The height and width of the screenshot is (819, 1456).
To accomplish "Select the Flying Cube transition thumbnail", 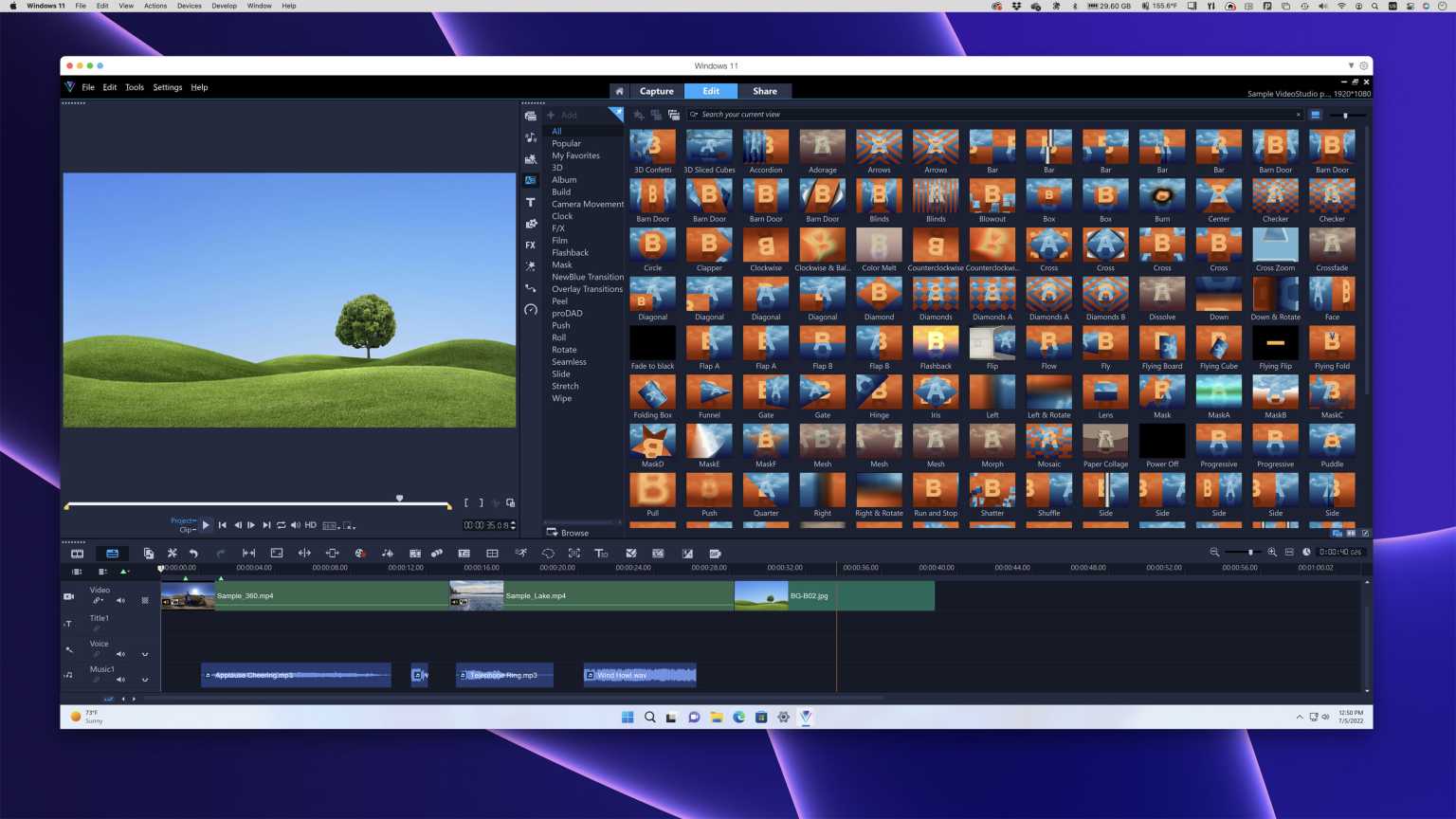I will pos(1218,344).
